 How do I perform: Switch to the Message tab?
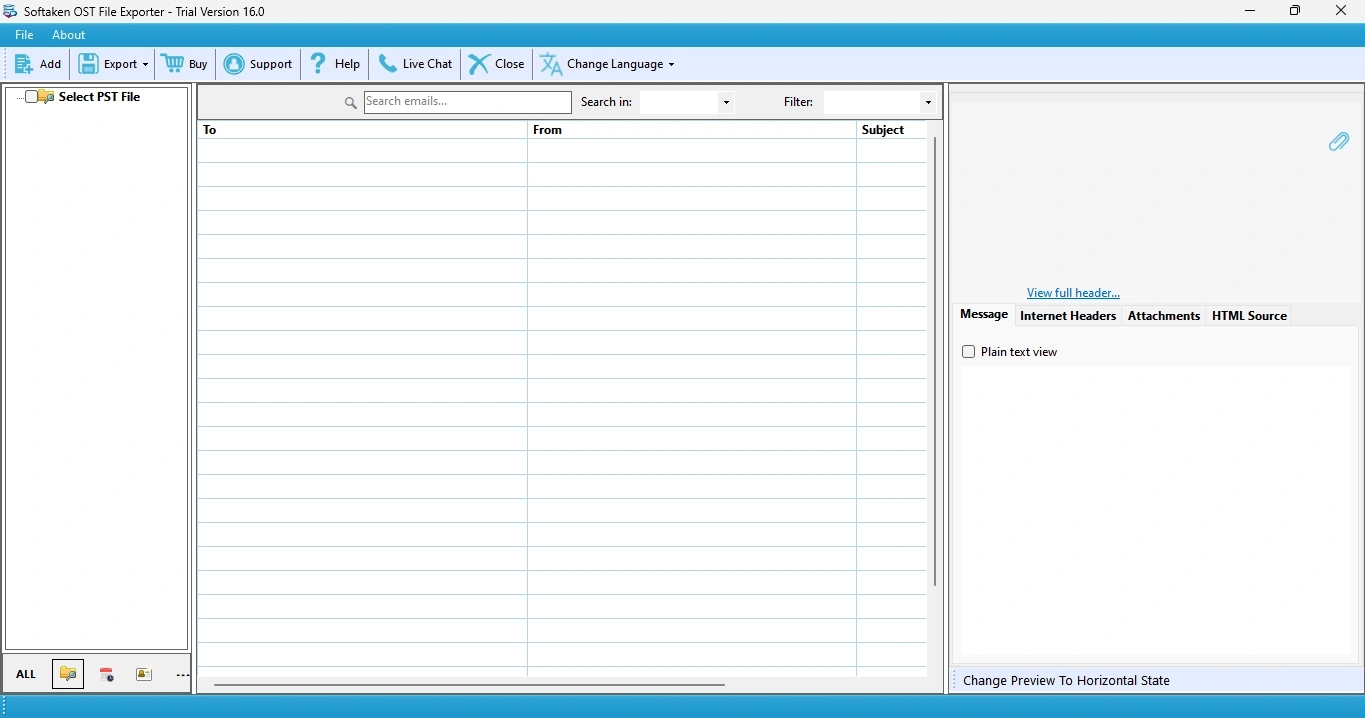[x=984, y=315]
